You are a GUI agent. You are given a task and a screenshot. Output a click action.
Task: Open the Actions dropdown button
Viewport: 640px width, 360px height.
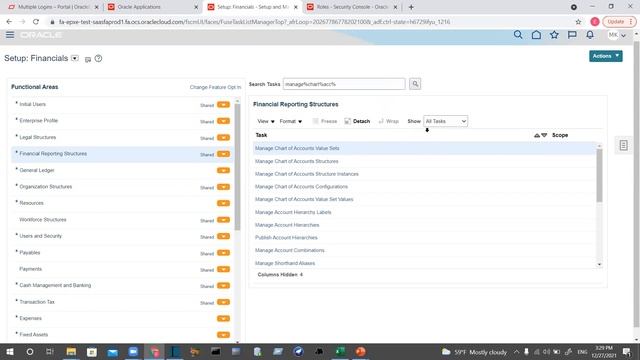click(x=606, y=56)
